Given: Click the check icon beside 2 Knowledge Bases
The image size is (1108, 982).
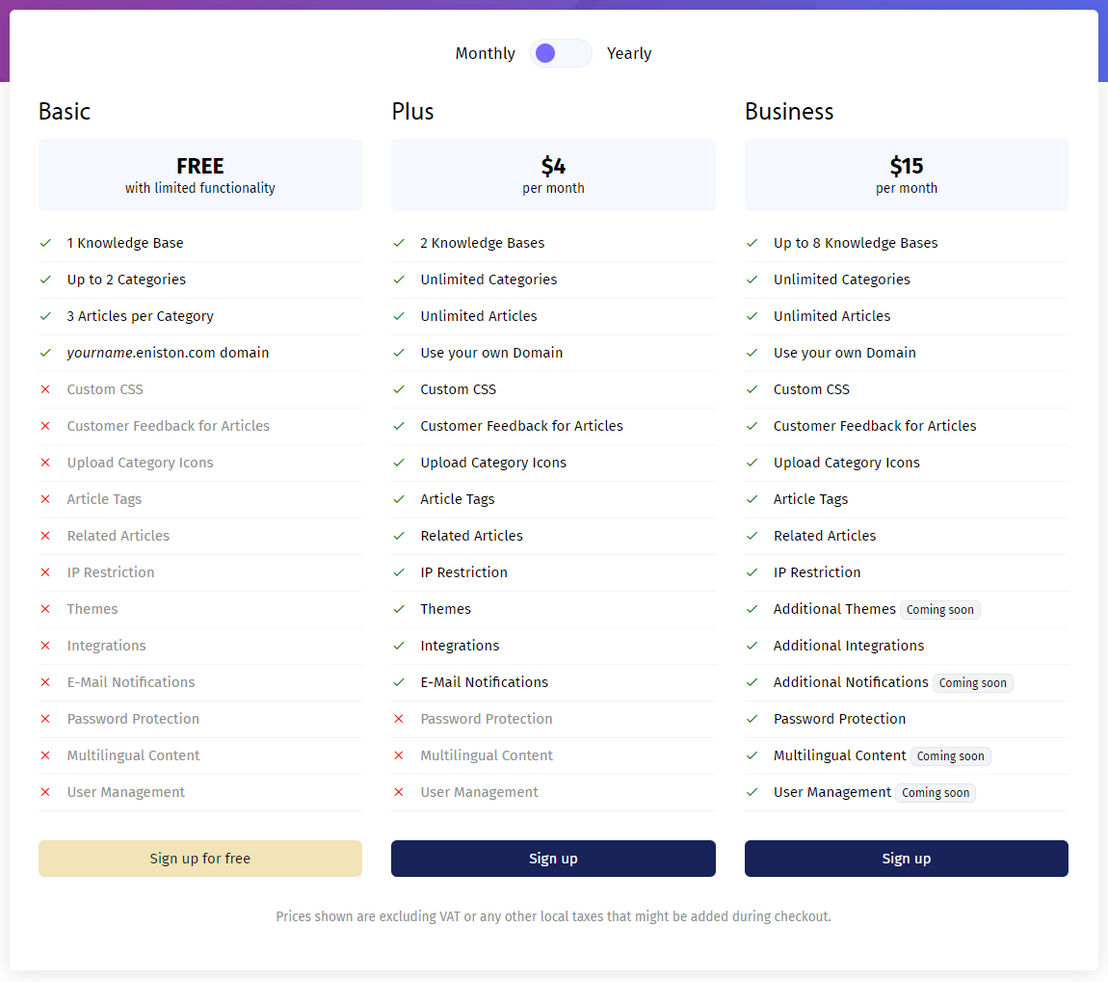Looking at the screenshot, I should [x=399, y=243].
